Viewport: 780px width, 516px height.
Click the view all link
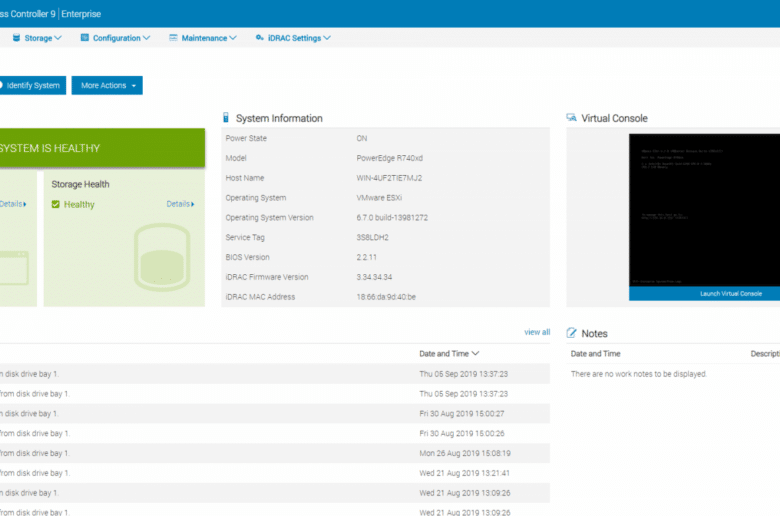pos(537,332)
